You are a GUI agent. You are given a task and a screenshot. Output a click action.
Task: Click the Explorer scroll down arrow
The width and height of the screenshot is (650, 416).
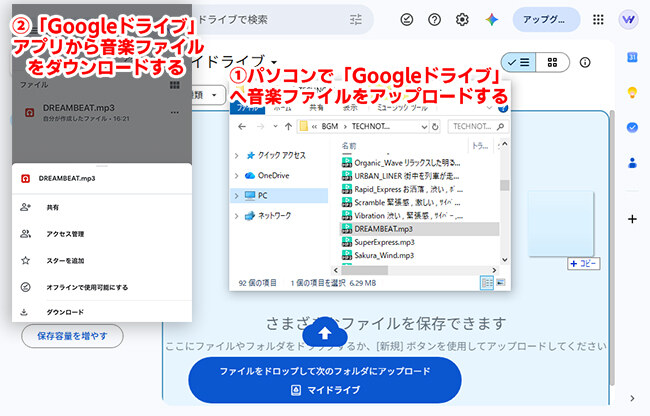pyautogui.click(x=504, y=260)
